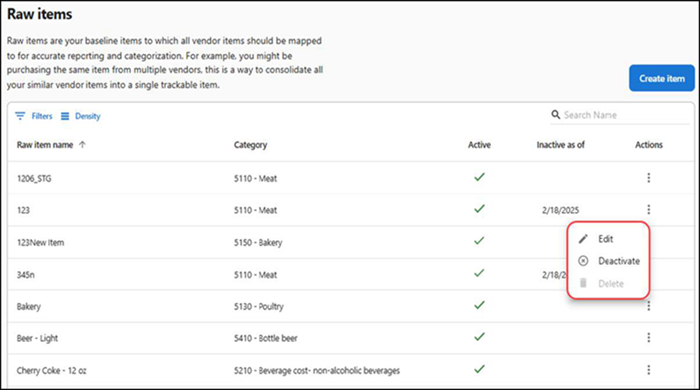Click the Create item button
The height and width of the screenshot is (390, 700).
pos(662,78)
